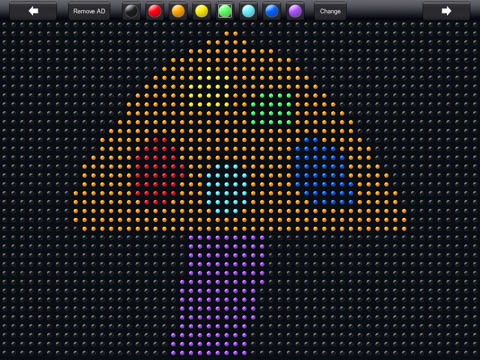Go back with the left arrow button
Screen dimensions: 480x360
(x=33, y=11)
